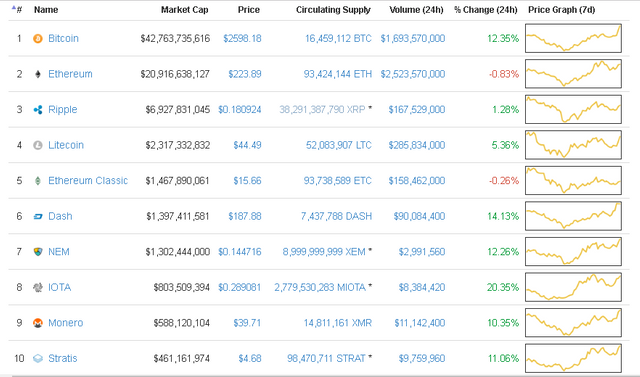The height and width of the screenshot is (377, 640).
Task: Click Ripple volume $167,529,000
Action: click(417, 109)
